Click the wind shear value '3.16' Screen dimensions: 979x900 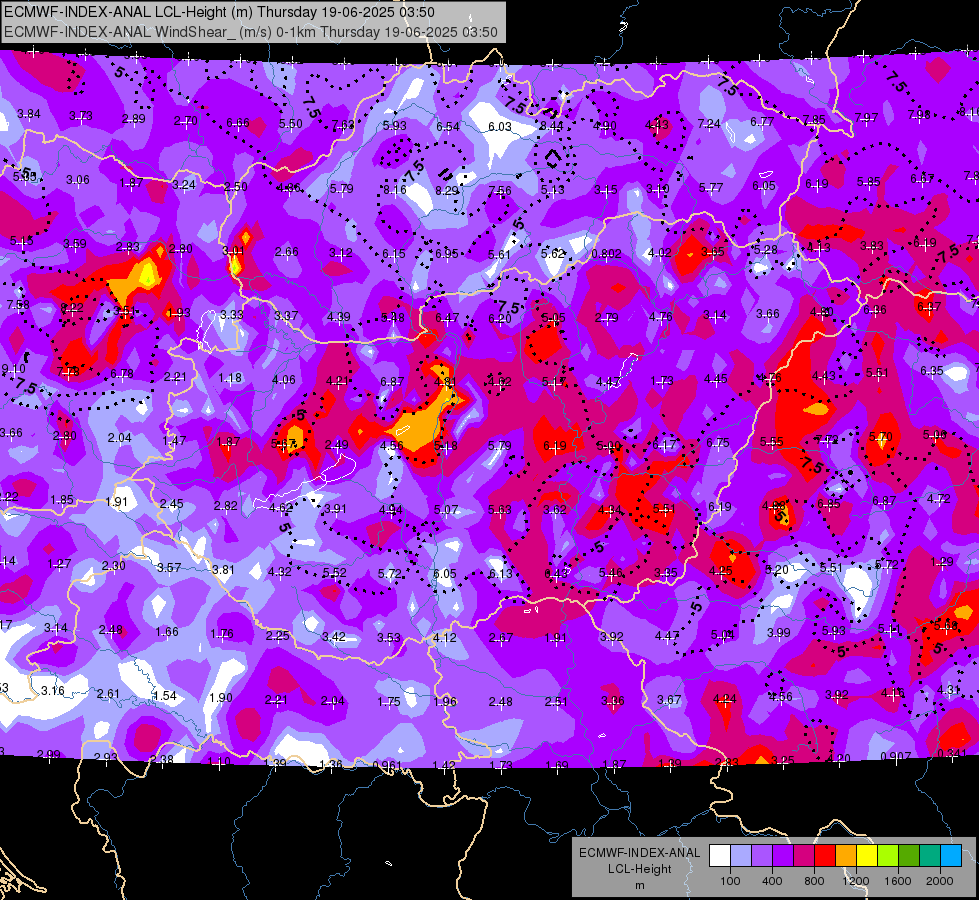click(52, 691)
